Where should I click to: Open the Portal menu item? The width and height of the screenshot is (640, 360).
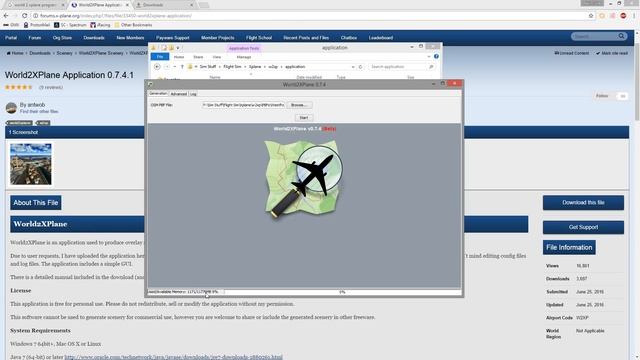[11, 38]
